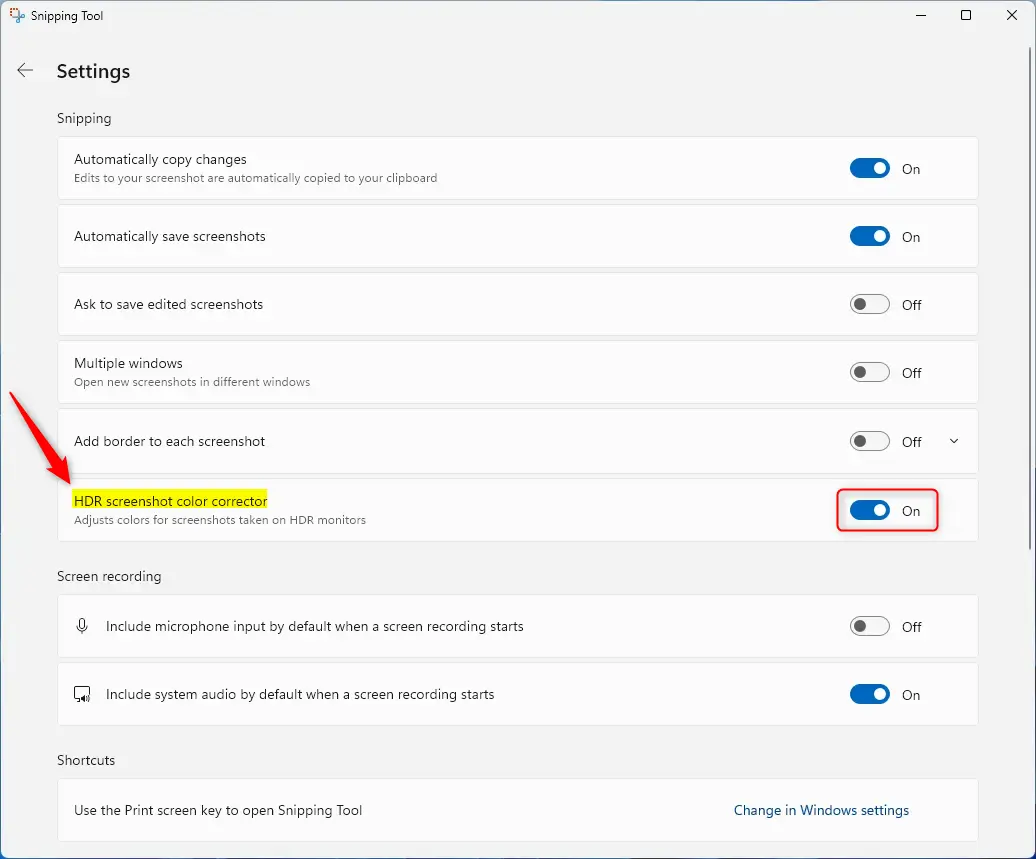Enable the Multiple windows switch
This screenshot has width=1036, height=859.
pyautogui.click(x=870, y=373)
